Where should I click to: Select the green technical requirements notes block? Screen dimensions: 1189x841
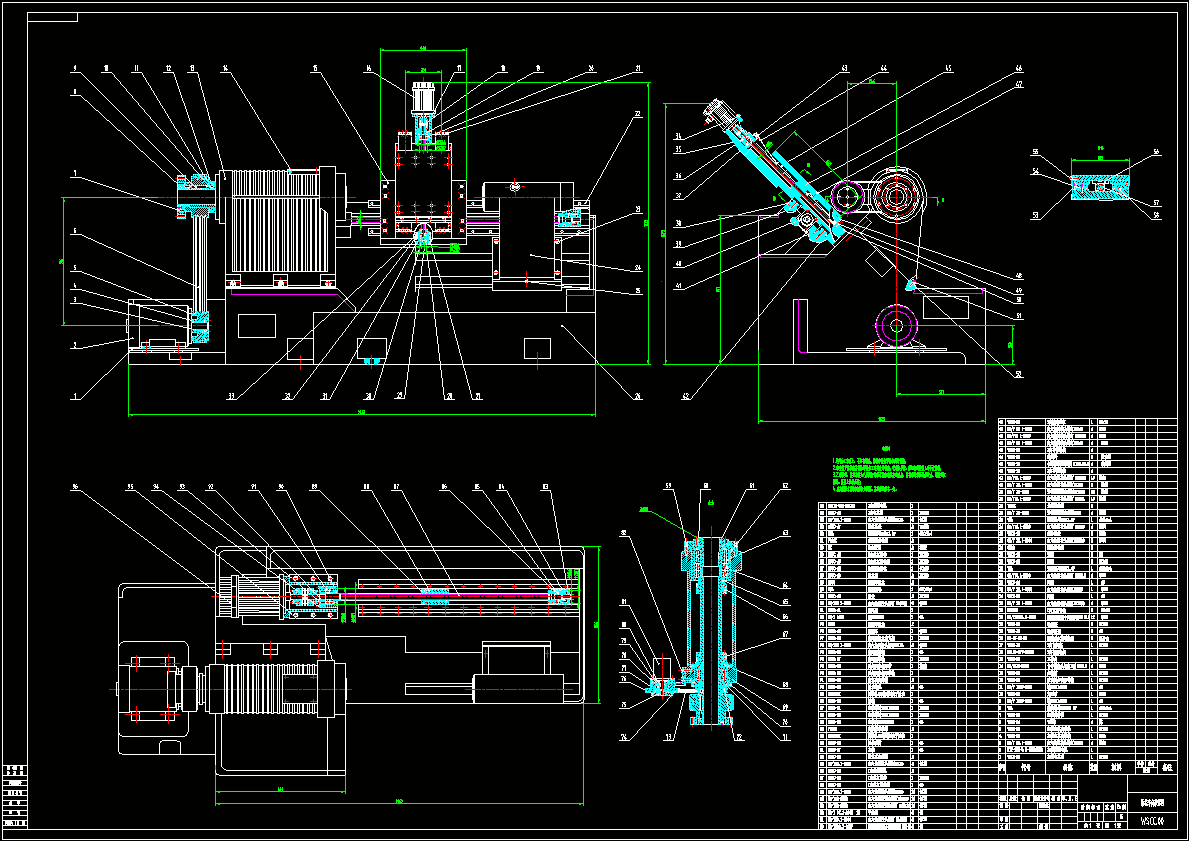point(889,468)
